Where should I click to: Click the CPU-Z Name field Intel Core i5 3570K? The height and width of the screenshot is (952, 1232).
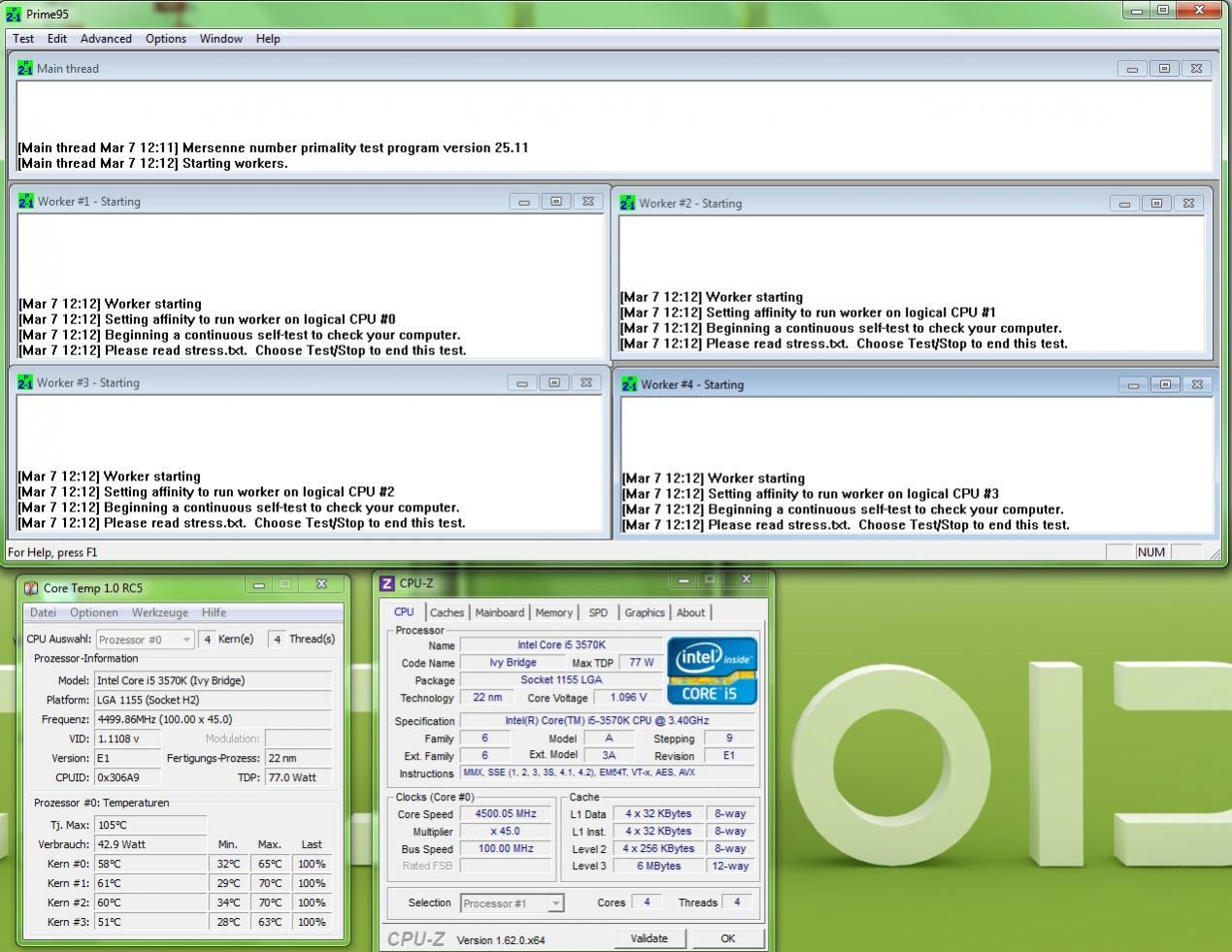click(561, 645)
